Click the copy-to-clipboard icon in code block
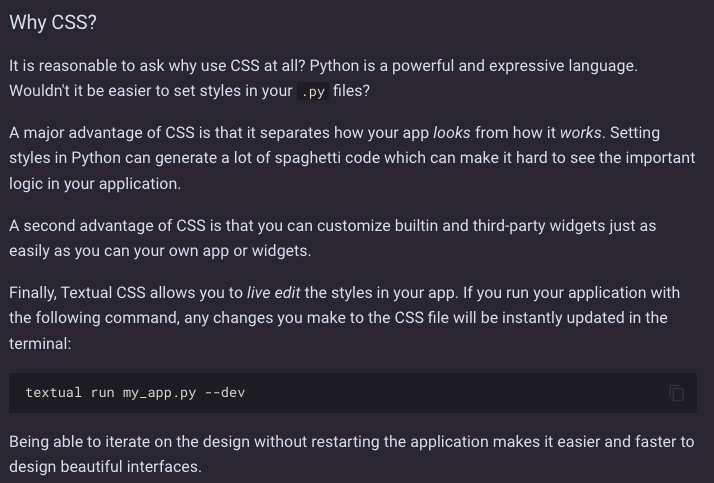This screenshot has width=714, height=483. pos(677,393)
